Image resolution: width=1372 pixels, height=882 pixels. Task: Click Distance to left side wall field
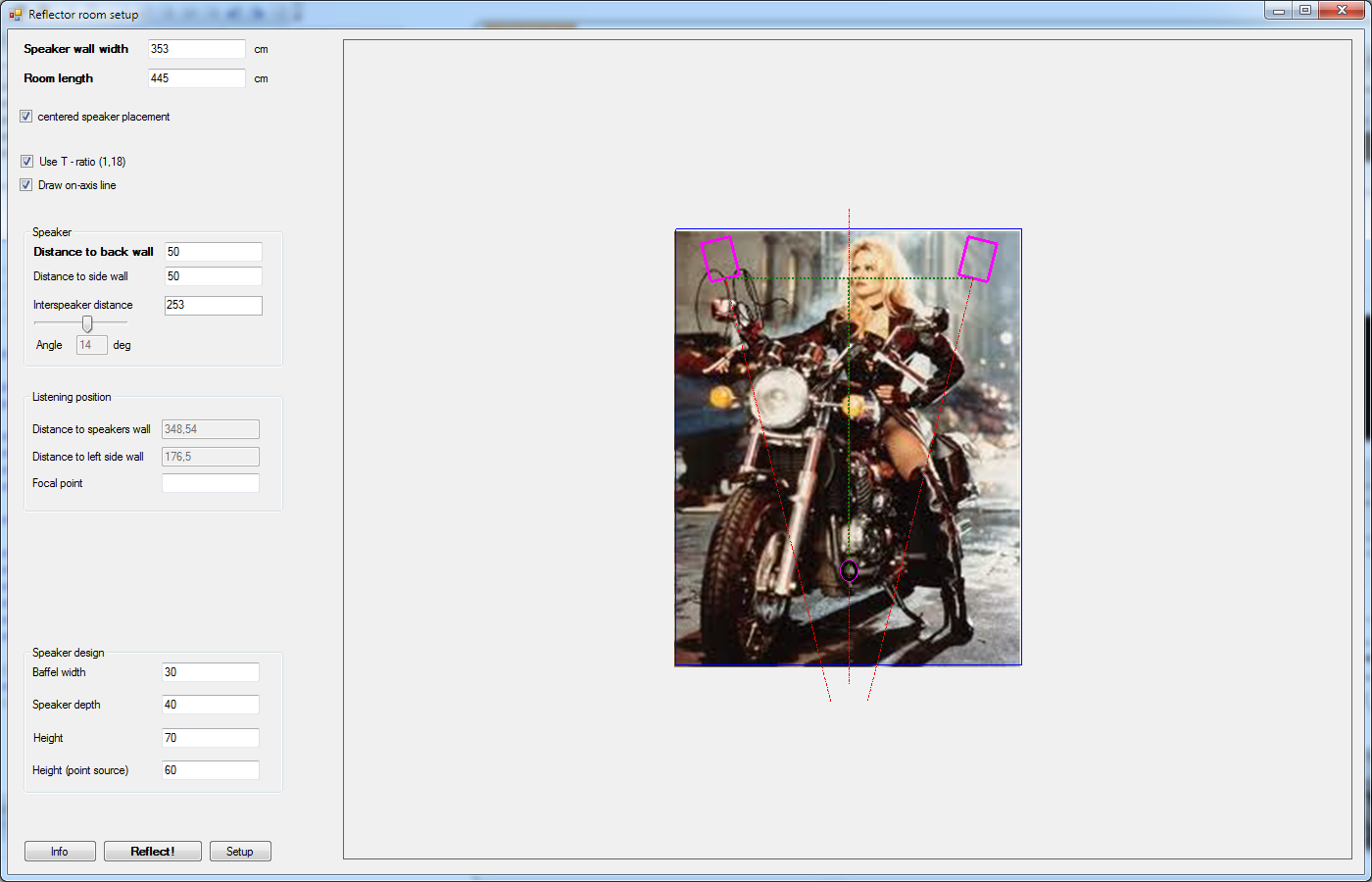pos(211,457)
